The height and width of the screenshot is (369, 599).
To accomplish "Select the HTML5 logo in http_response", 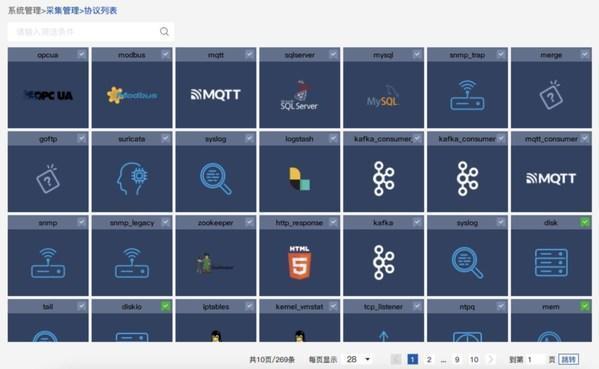I will (300, 262).
